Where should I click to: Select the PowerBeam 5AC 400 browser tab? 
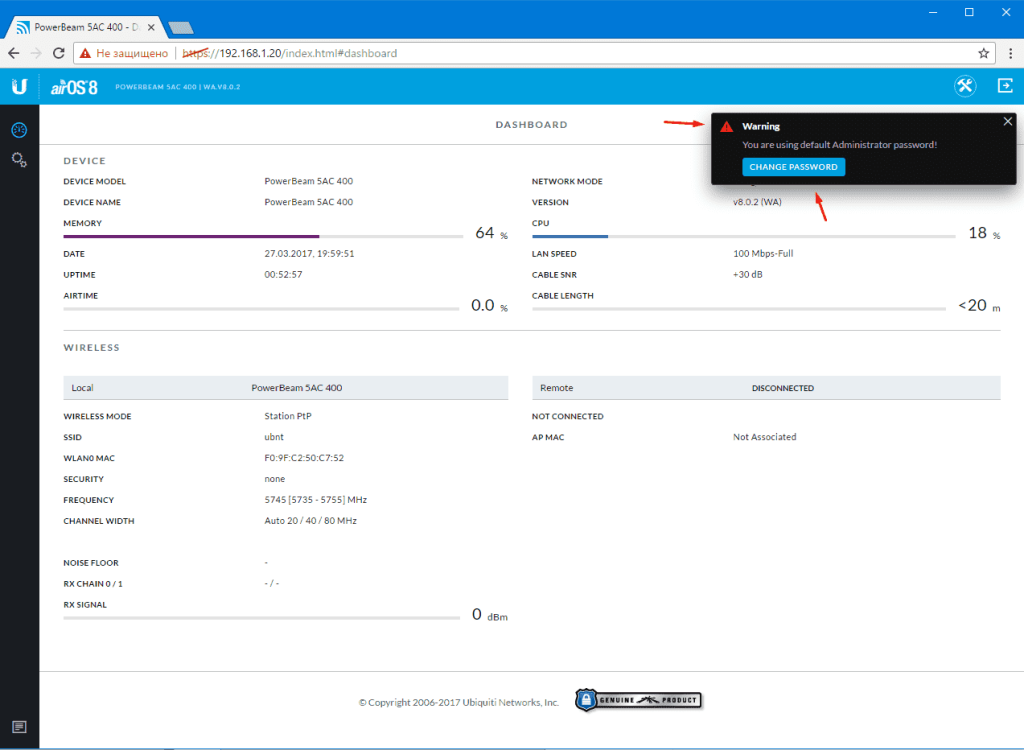85,27
